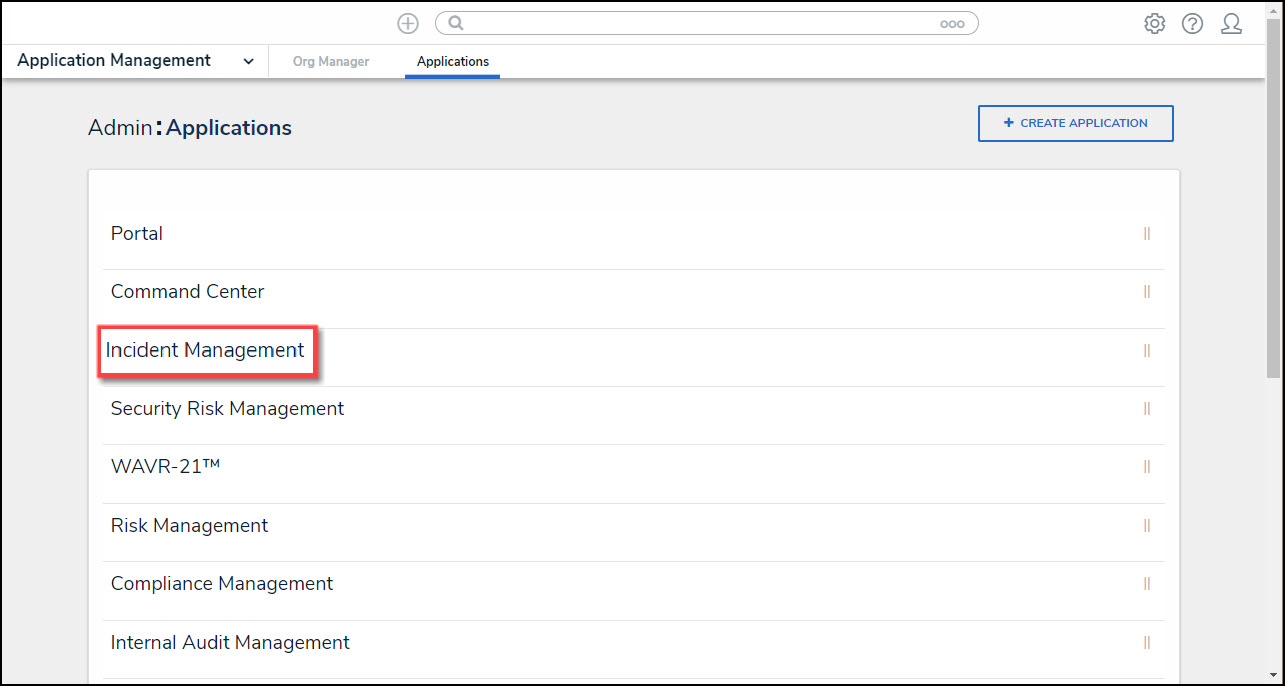This screenshot has height=686, width=1285.
Task: Click the Create Application button
Action: 1075,123
